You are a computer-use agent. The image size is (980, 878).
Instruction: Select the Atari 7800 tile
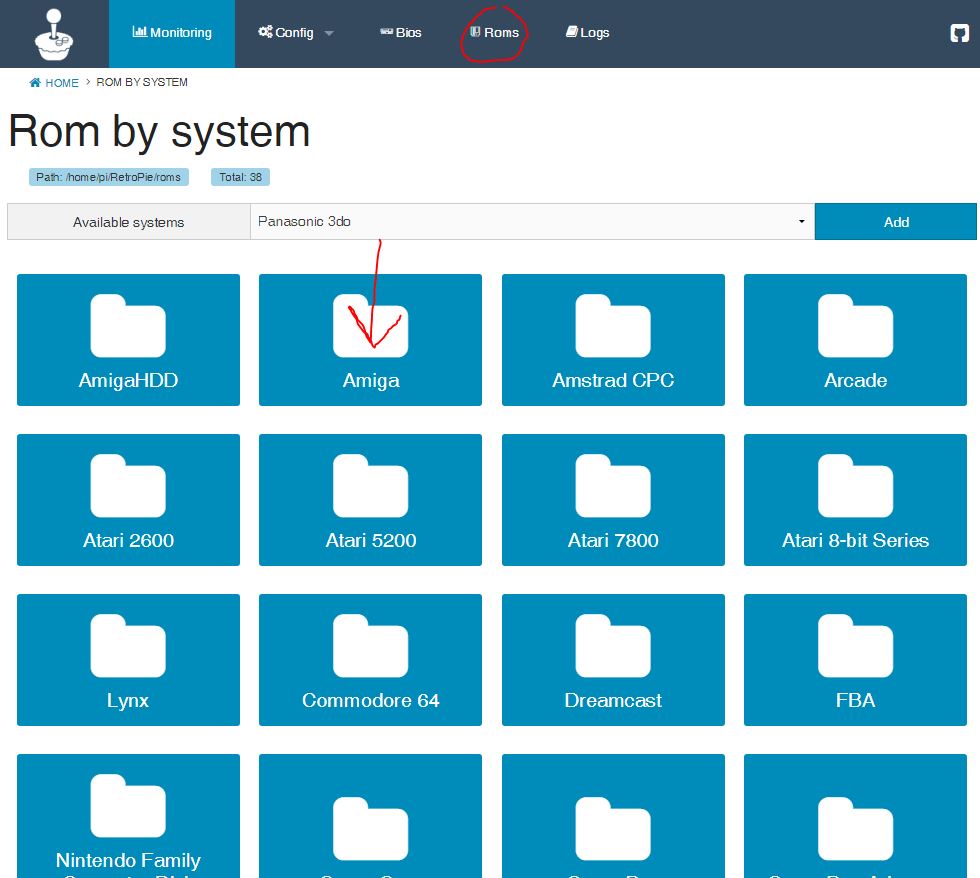[613, 500]
